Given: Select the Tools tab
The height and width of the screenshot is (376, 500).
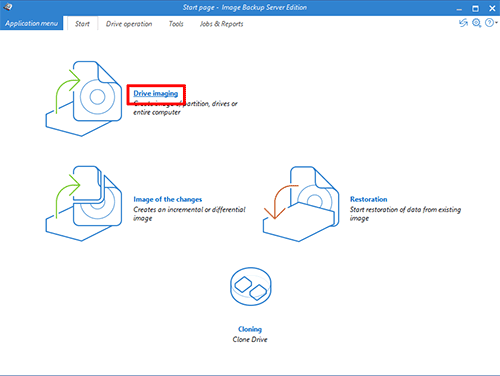Looking at the screenshot, I should [176, 24].
